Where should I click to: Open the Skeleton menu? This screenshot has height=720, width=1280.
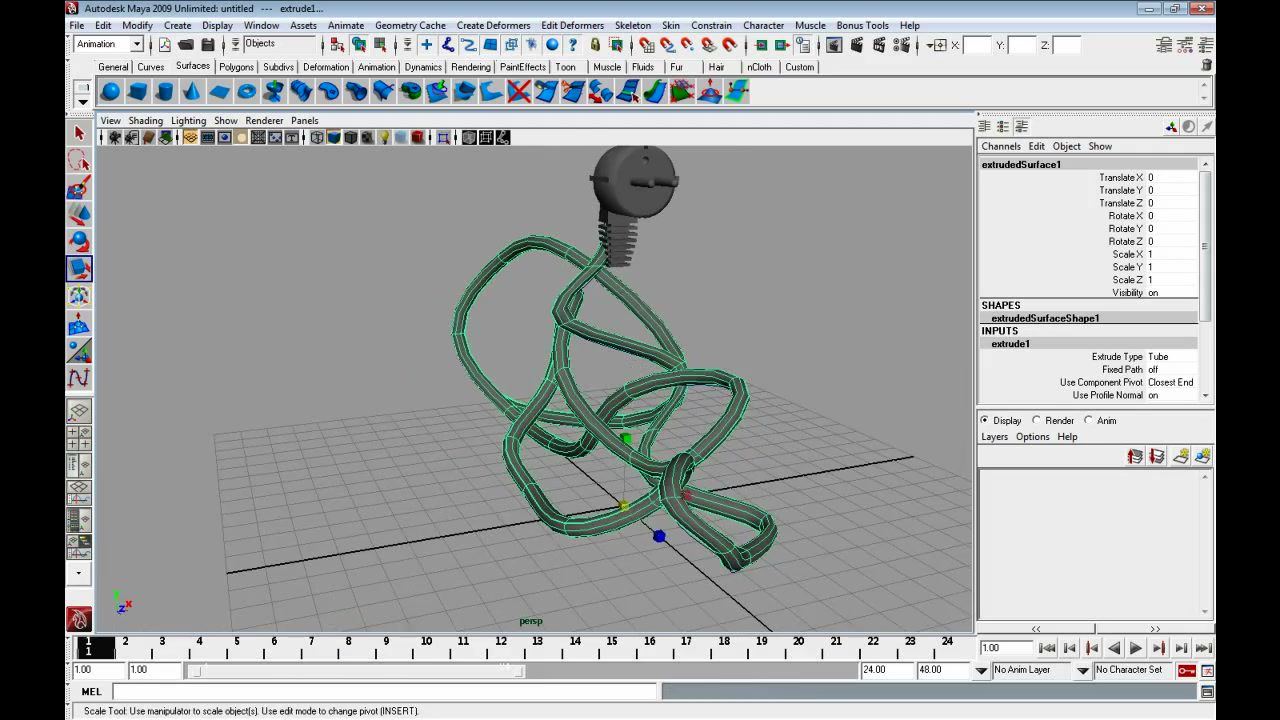(633, 25)
